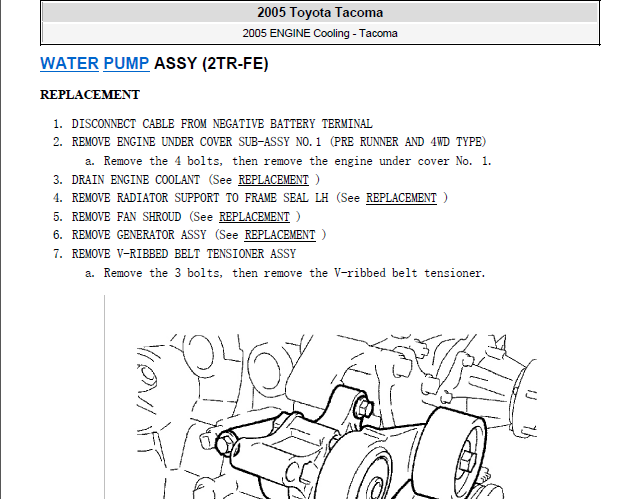This screenshot has width=630, height=499.
Task: Click 'REMOVE RADIATOR SUPPORT TO FRAME SEAL LH' text
Action: click(x=200, y=198)
